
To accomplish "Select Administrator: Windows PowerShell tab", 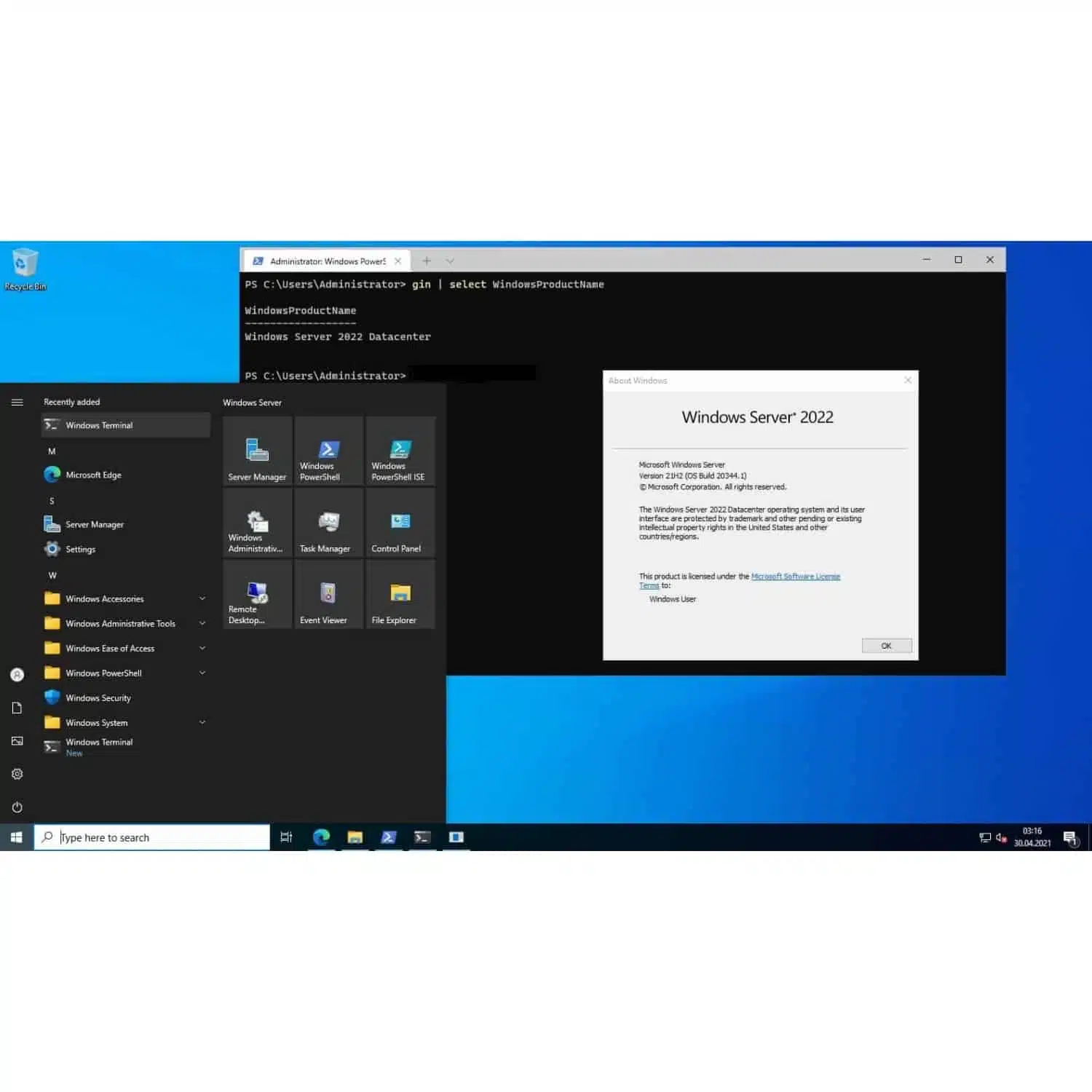I will pyautogui.click(x=326, y=261).
